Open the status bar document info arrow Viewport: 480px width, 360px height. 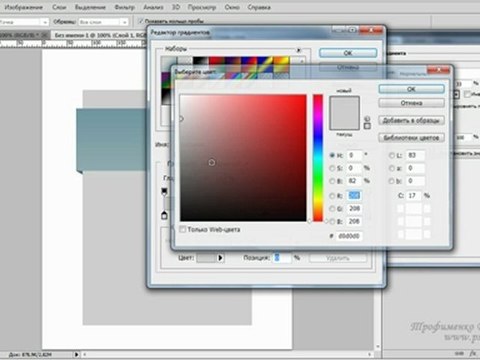click(x=76, y=354)
